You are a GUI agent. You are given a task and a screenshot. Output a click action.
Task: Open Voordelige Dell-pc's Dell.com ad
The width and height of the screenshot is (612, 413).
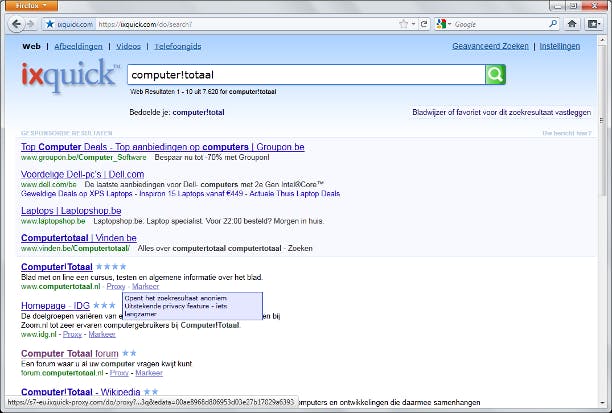coord(83,174)
